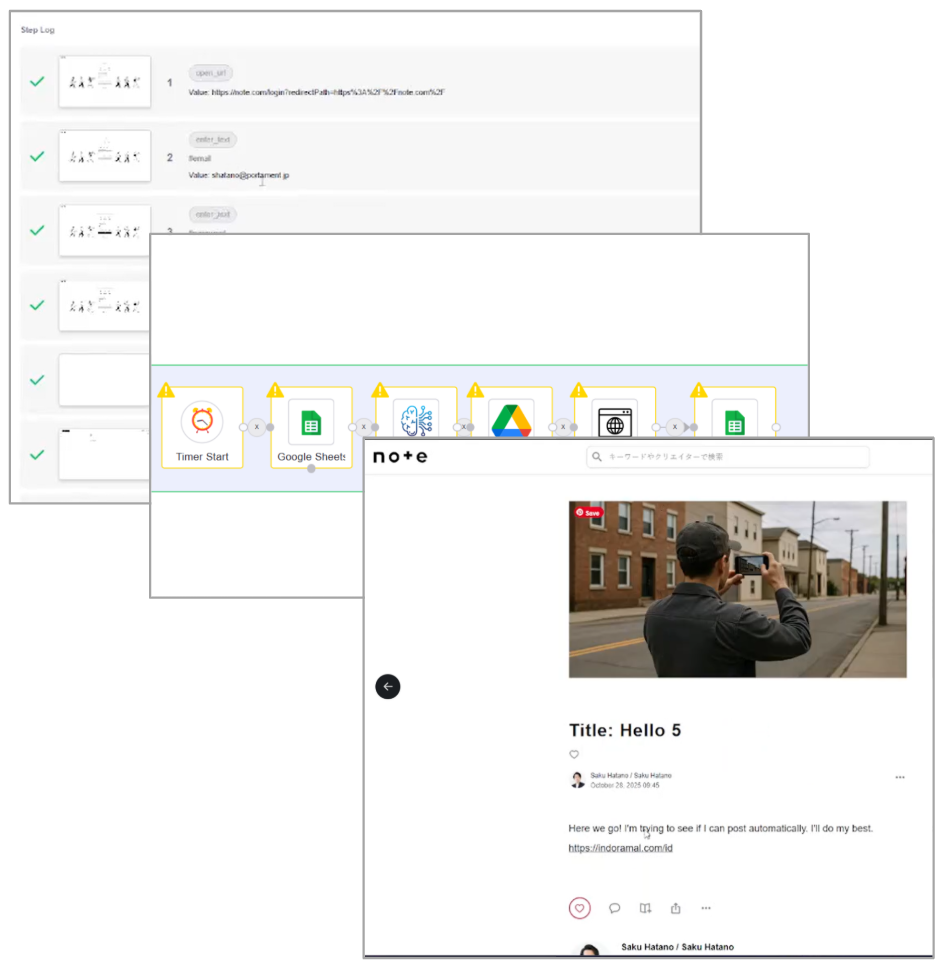Click the shatano email value in step 2
The width and height of the screenshot is (940, 964).
click(x=250, y=175)
